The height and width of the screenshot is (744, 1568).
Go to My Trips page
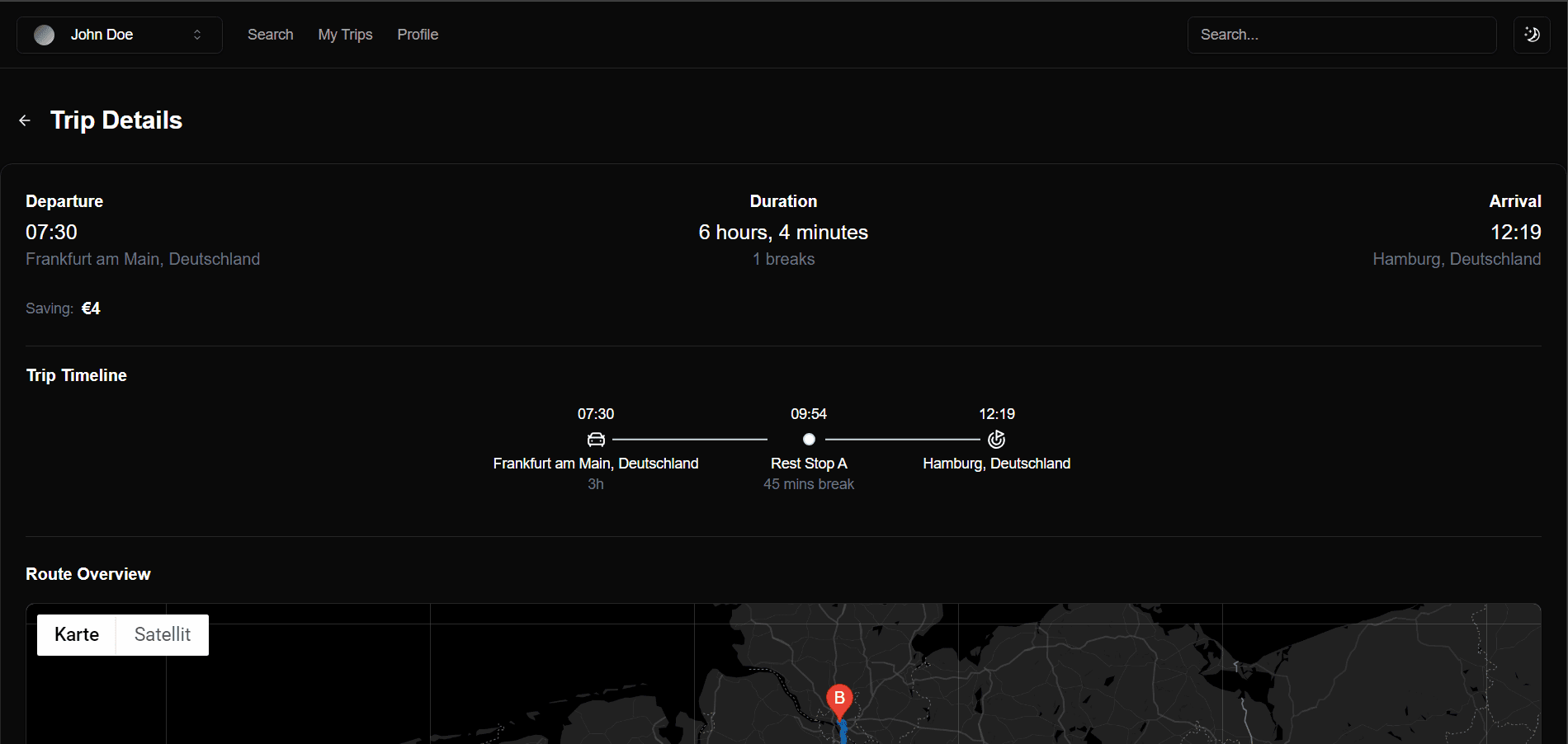point(345,35)
